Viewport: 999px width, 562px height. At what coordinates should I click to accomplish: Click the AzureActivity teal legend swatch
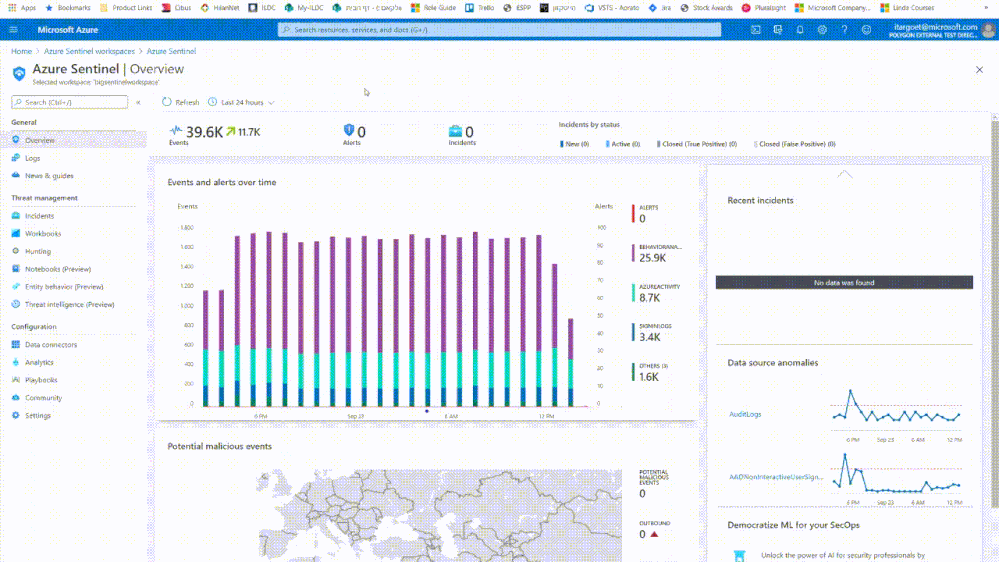coord(633,292)
